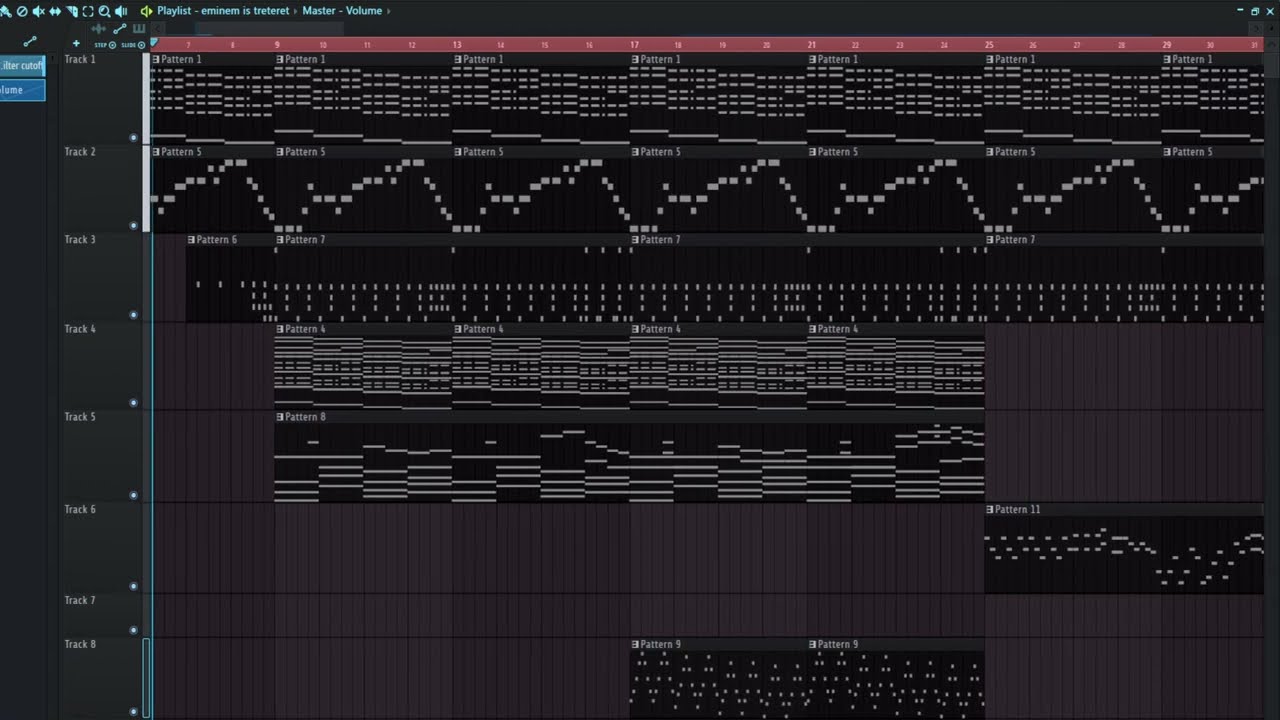Image resolution: width=1280 pixels, height=720 pixels.
Task: Select the Filter cutoff automation clip
Action: tap(22, 66)
